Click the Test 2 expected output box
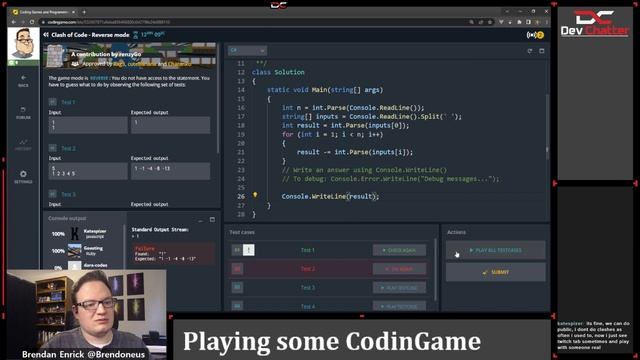 171,171
